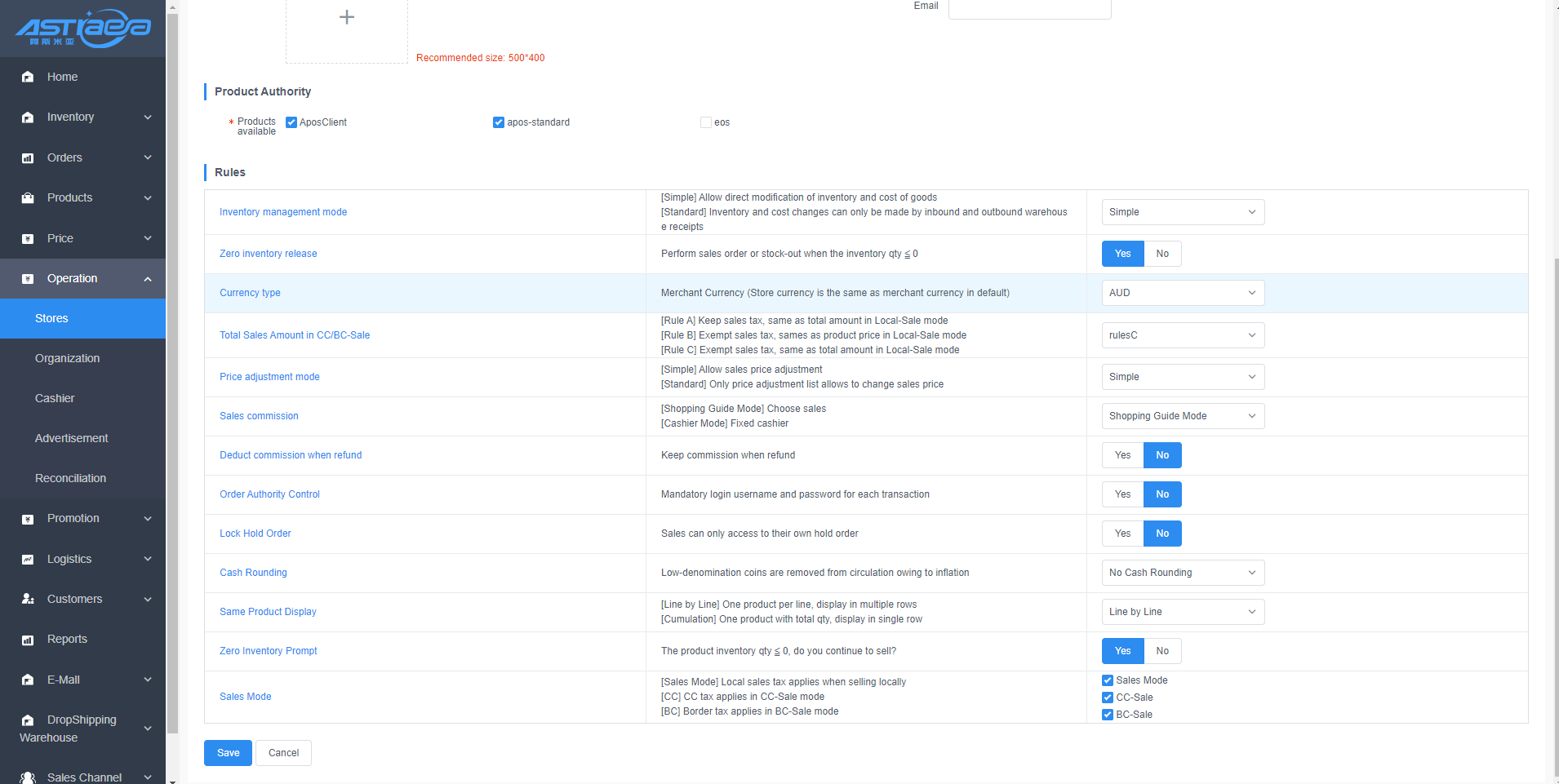Uncheck the CC-Sale checkbox
This screenshot has width=1559, height=784.
tap(1108, 698)
